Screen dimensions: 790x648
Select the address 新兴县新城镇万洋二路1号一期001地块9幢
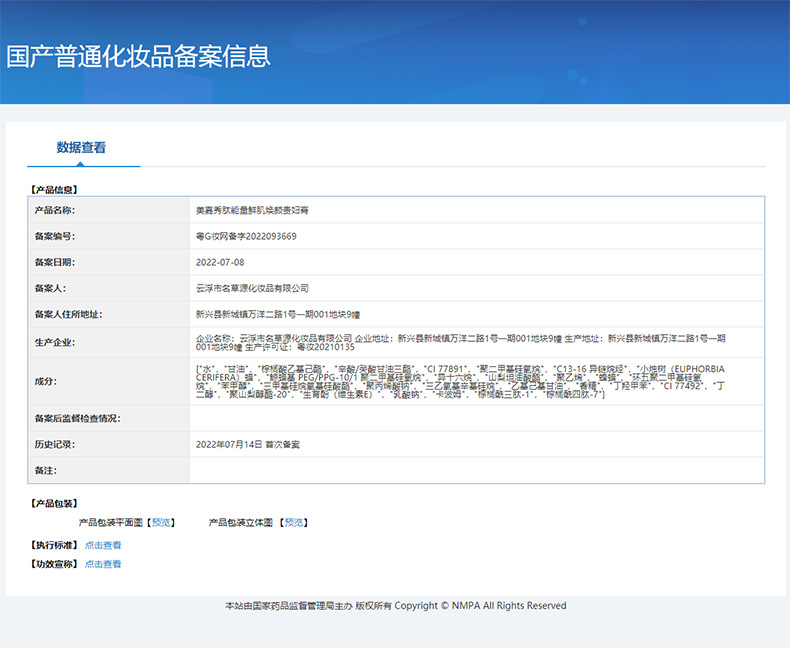tap(278, 314)
